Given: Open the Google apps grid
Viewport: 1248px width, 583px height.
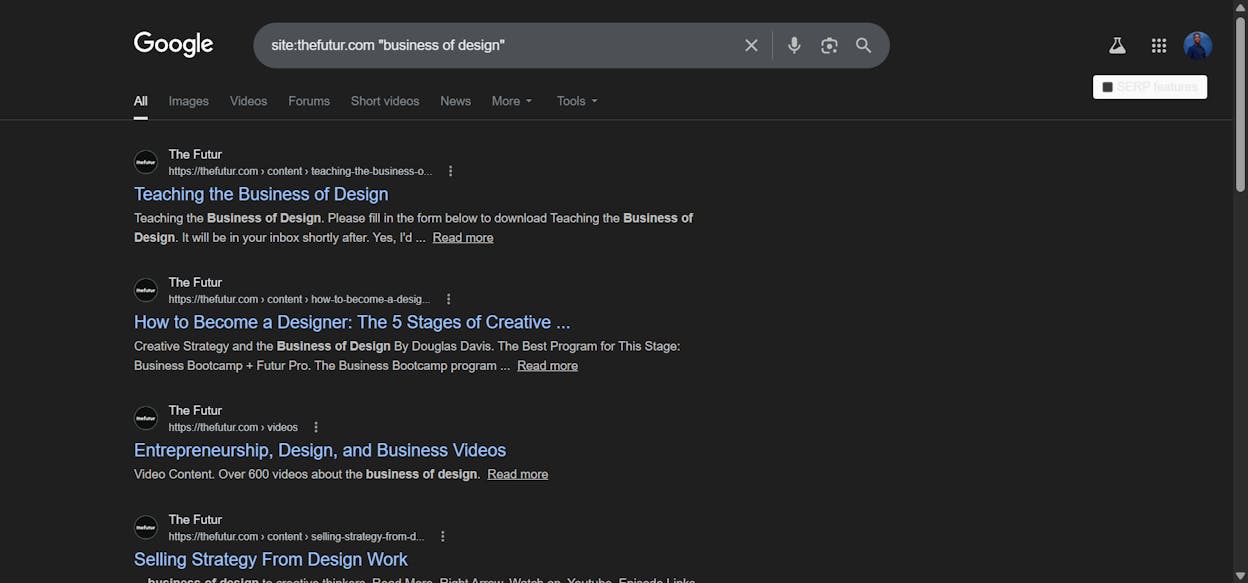Looking at the screenshot, I should click(x=1159, y=45).
